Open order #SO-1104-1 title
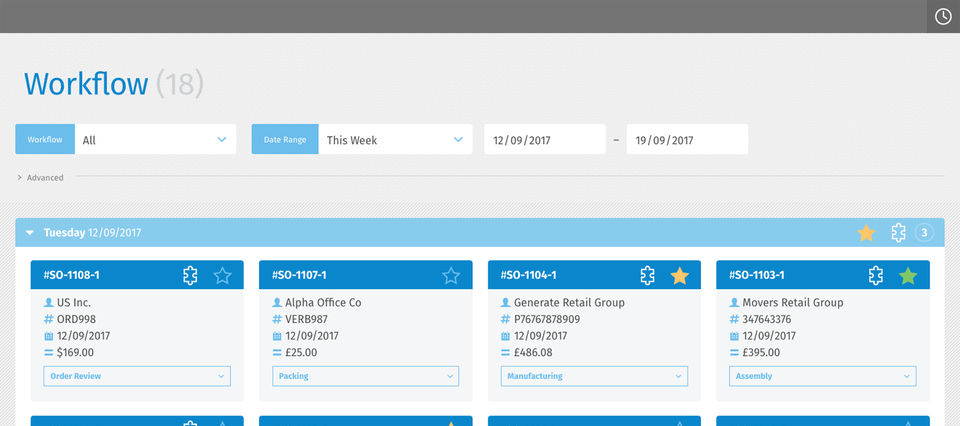Image resolution: width=960 pixels, height=426 pixels. point(528,275)
